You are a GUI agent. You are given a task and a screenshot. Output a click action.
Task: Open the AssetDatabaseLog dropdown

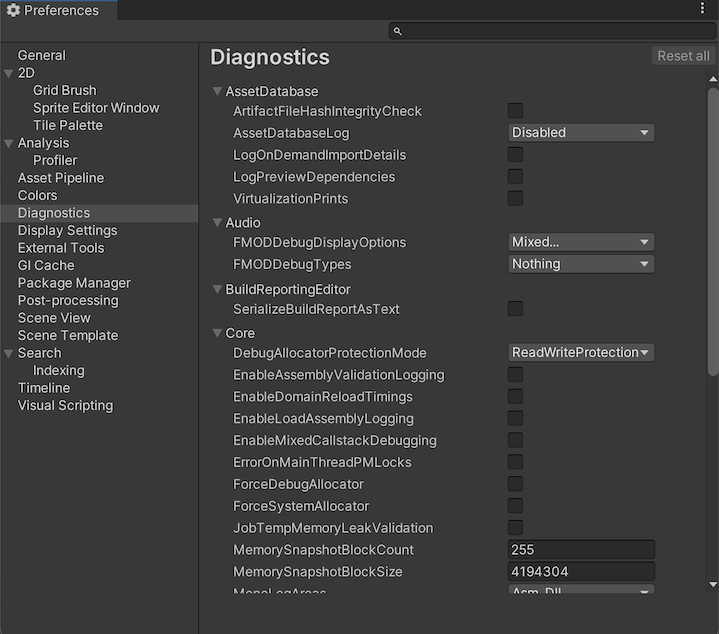[x=581, y=133]
